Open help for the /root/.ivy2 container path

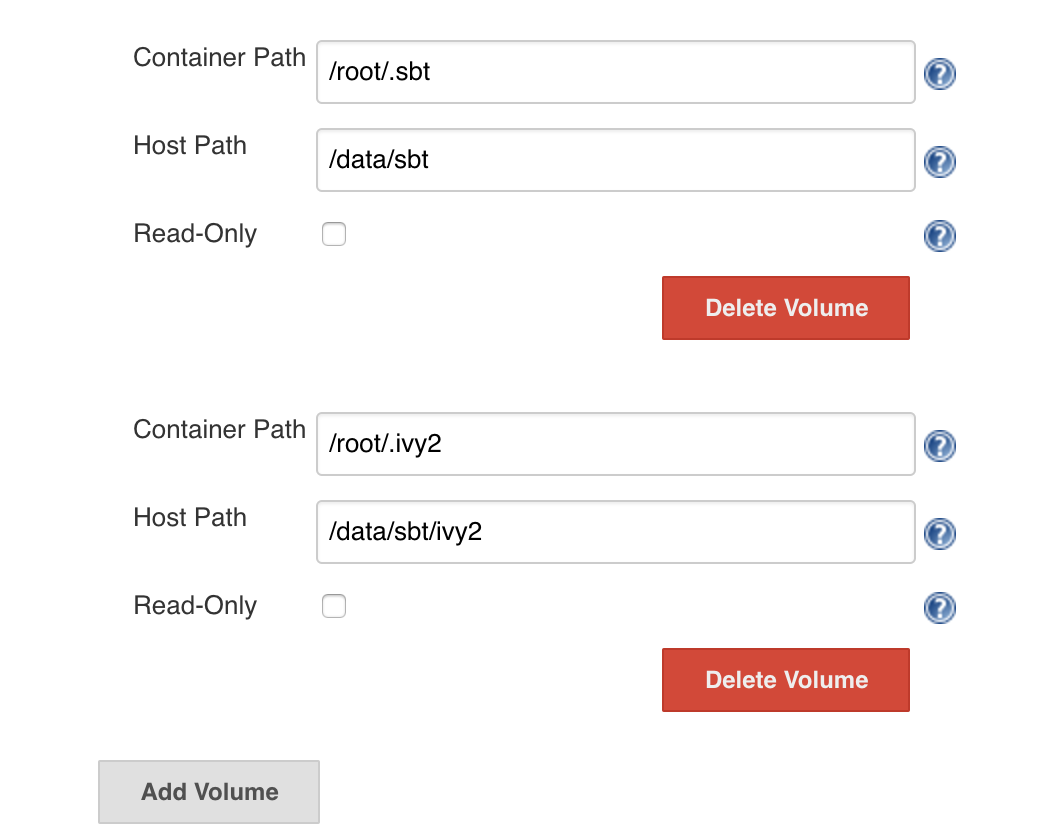pyautogui.click(x=939, y=446)
